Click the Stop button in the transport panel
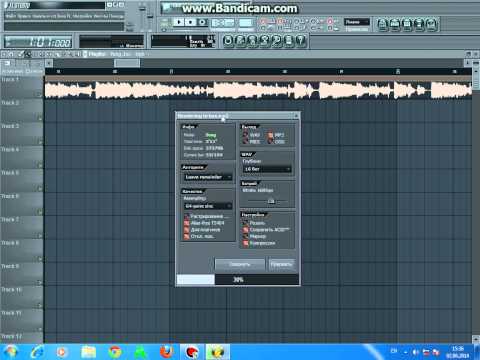The height and width of the screenshot is (360, 480). [x=191, y=22]
